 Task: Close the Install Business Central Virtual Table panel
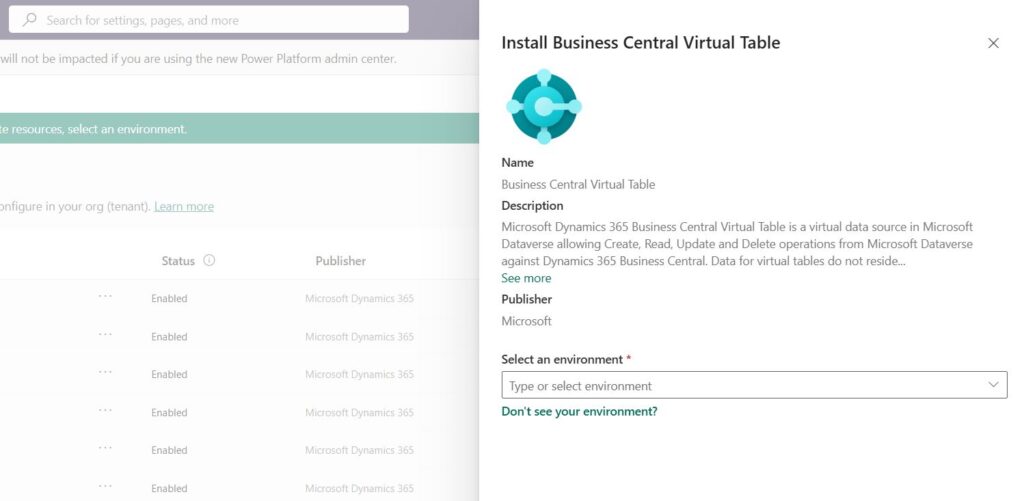pos(993,43)
